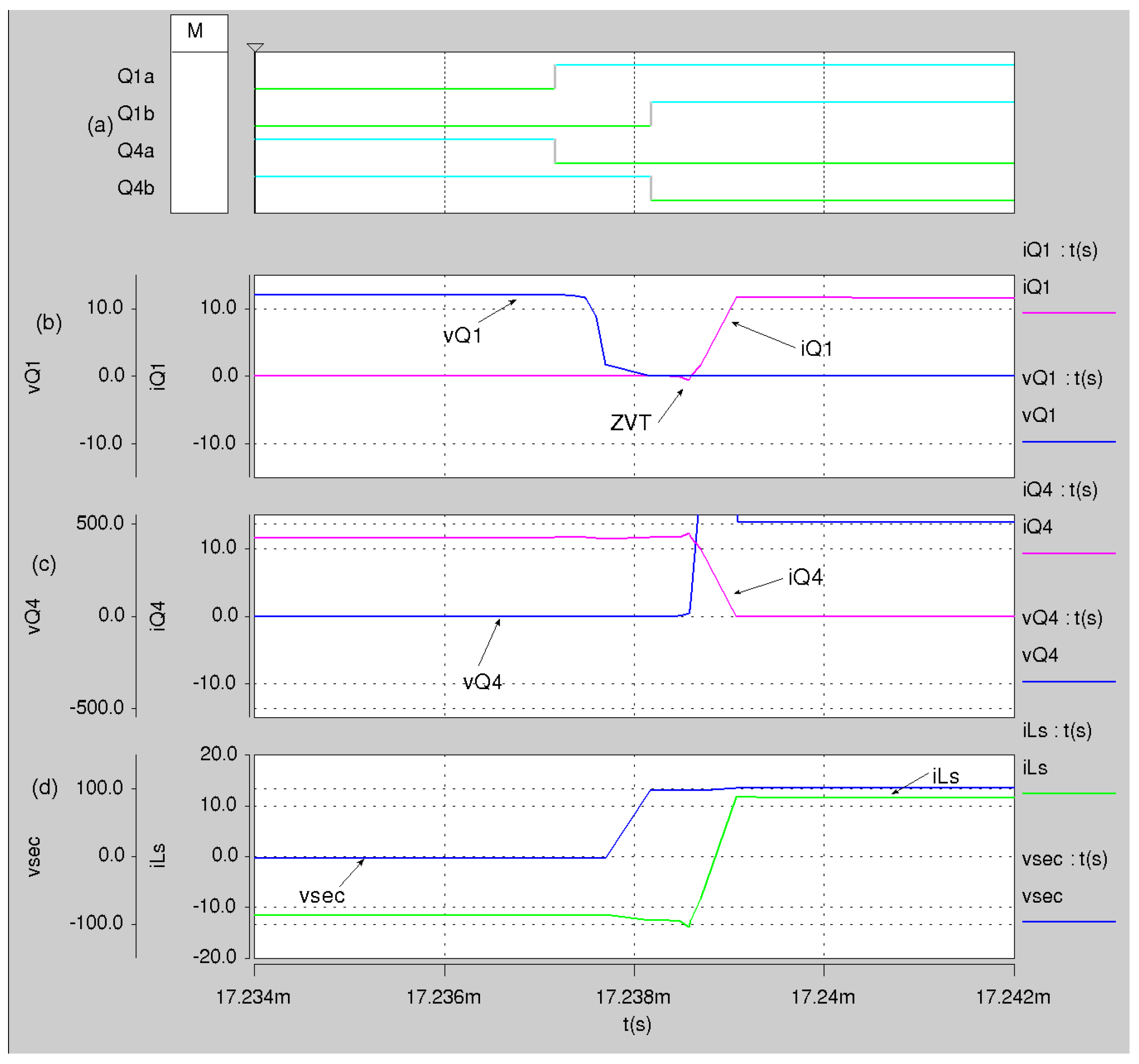Screen dimensions: 1139x1064
Task: Select the iLs vertical axis label
Action: click(157, 856)
